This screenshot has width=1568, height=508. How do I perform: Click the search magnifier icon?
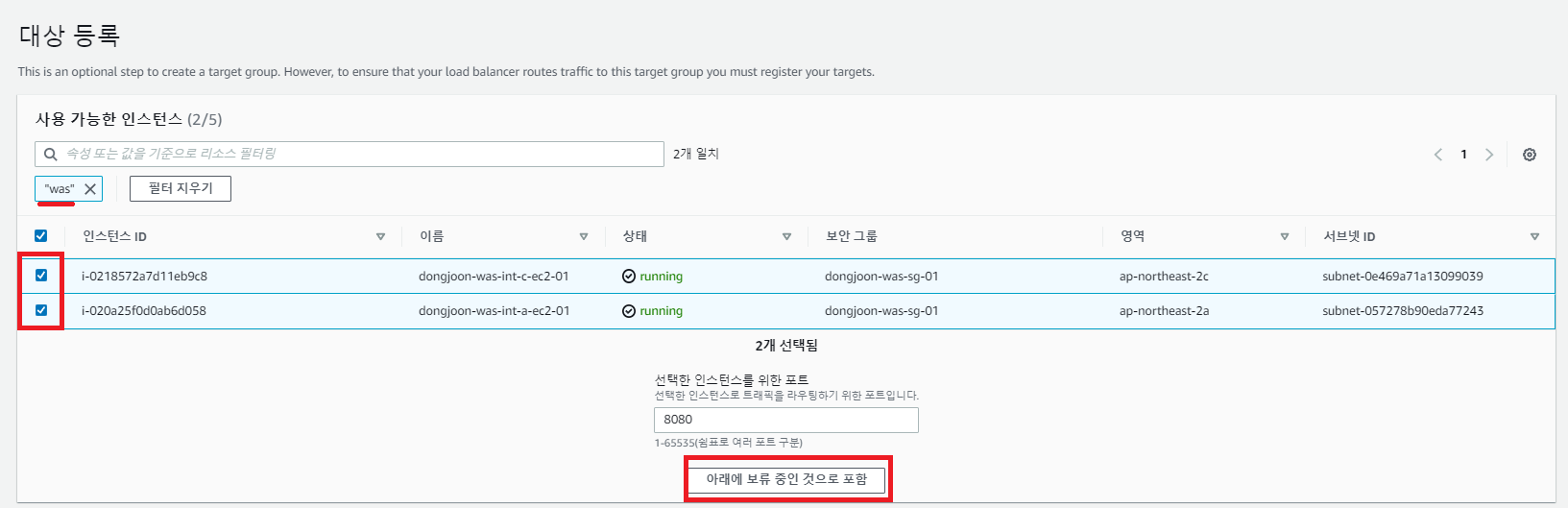51,154
